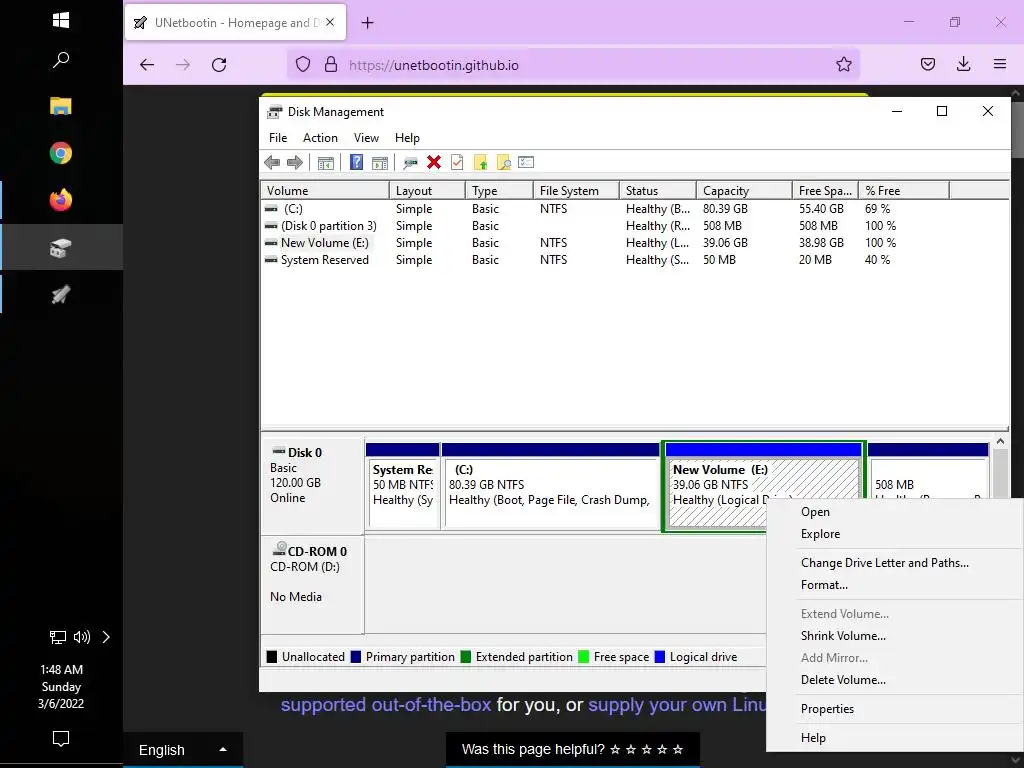The width and height of the screenshot is (1024, 768).
Task: Open the File menu
Action: (278, 138)
